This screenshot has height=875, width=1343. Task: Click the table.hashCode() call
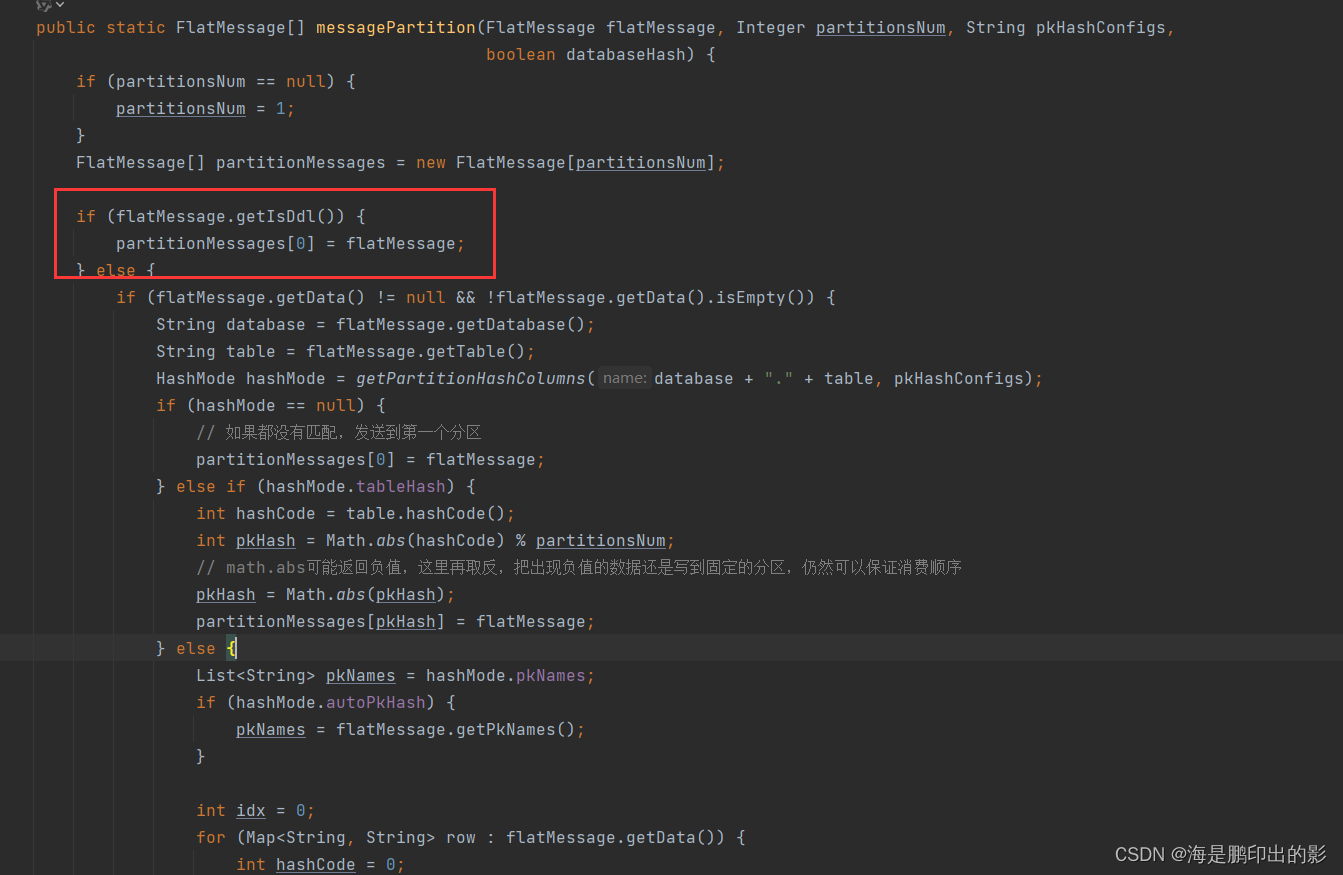point(426,514)
